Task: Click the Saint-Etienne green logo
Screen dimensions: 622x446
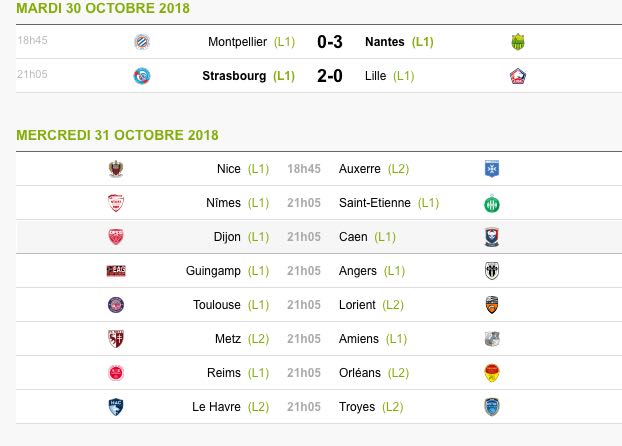Action: [x=492, y=204]
